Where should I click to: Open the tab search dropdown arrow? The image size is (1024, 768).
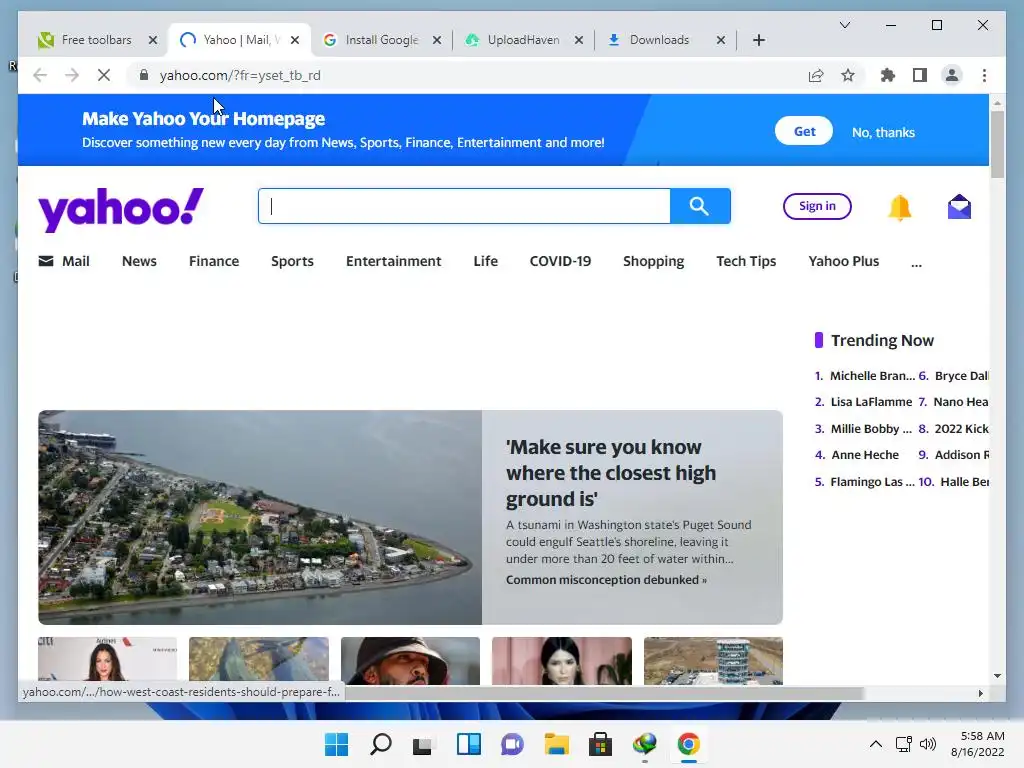[x=844, y=25]
